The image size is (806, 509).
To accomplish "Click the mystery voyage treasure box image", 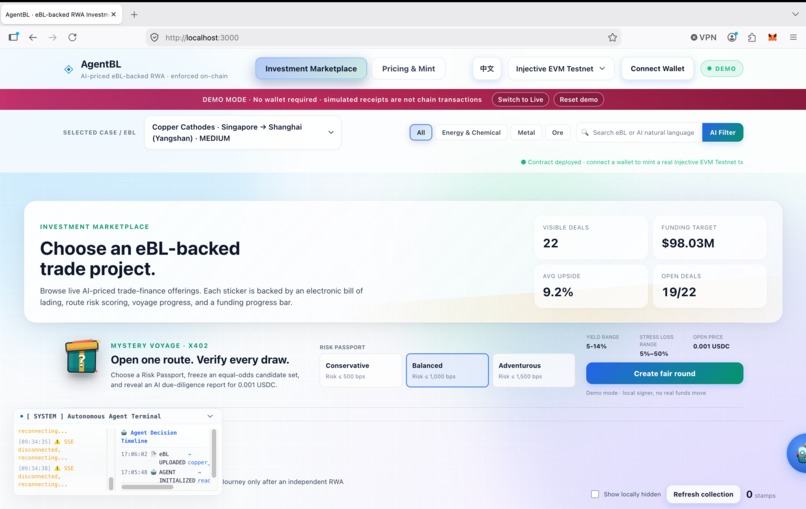I will pos(82,357).
